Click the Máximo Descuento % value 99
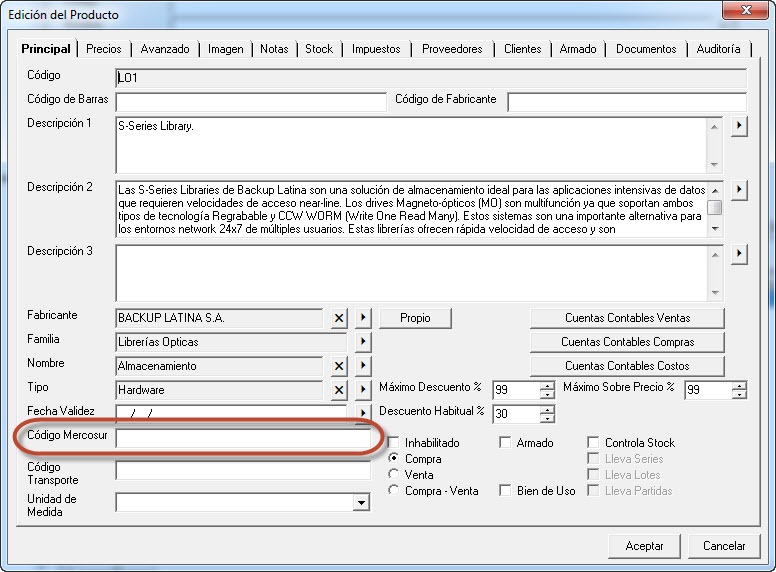The height and width of the screenshot is (572, 776). (x=501, y=390)
